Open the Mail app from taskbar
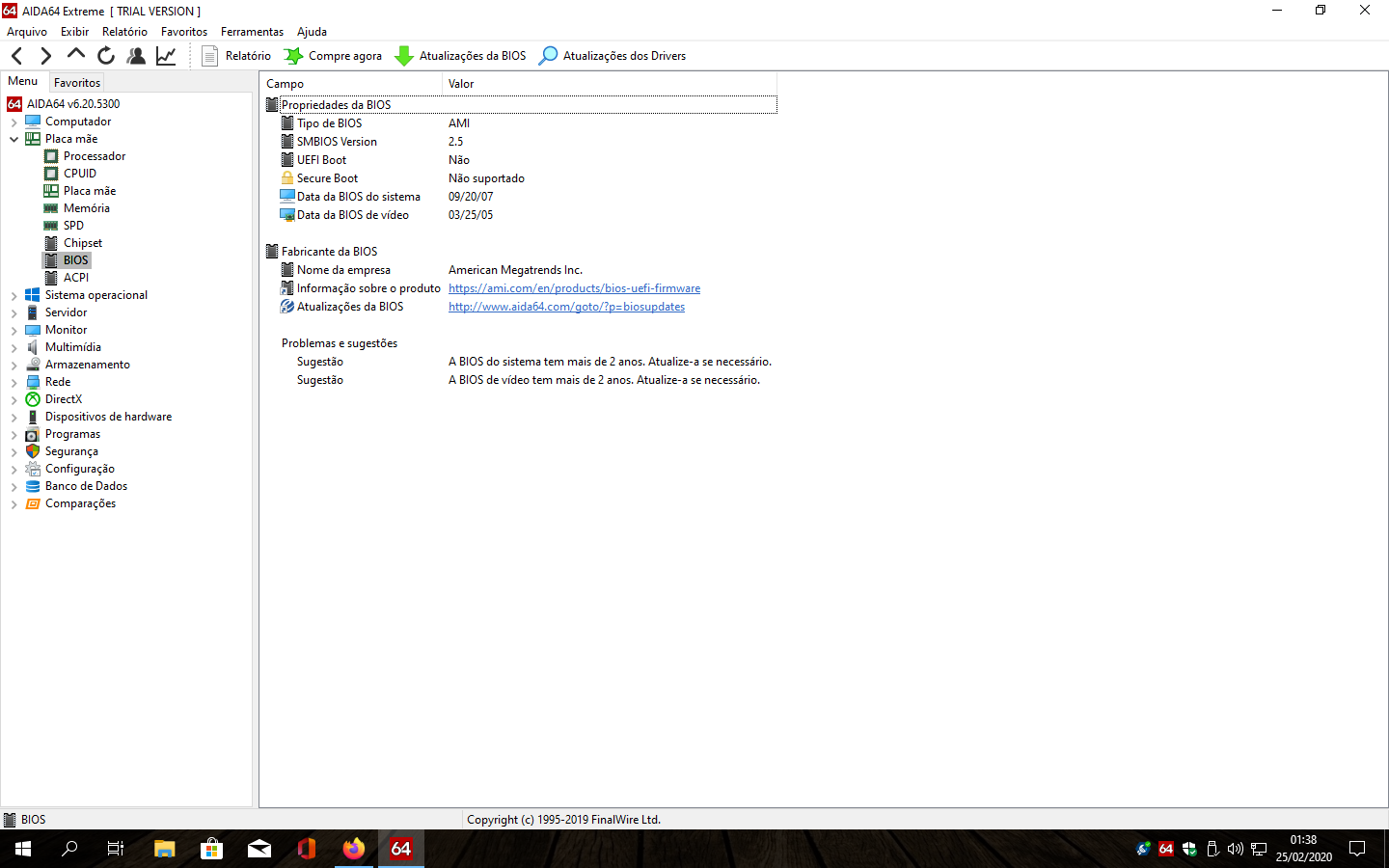 tap(259, 849)
